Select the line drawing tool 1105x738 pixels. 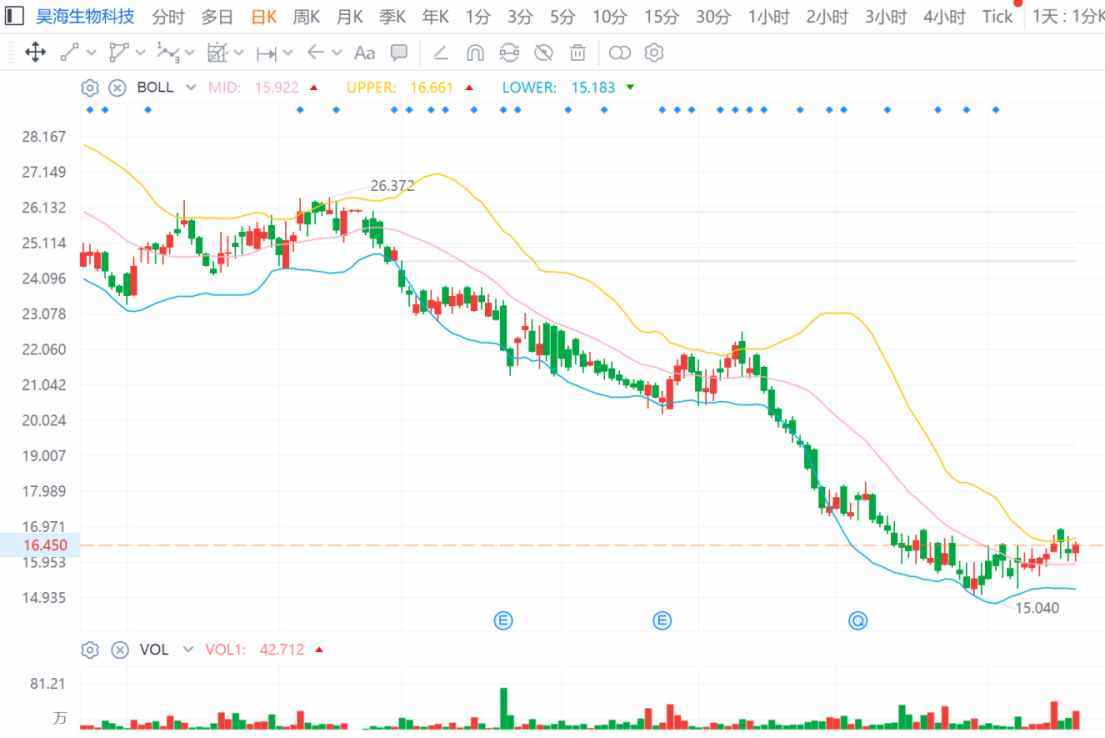69,52
